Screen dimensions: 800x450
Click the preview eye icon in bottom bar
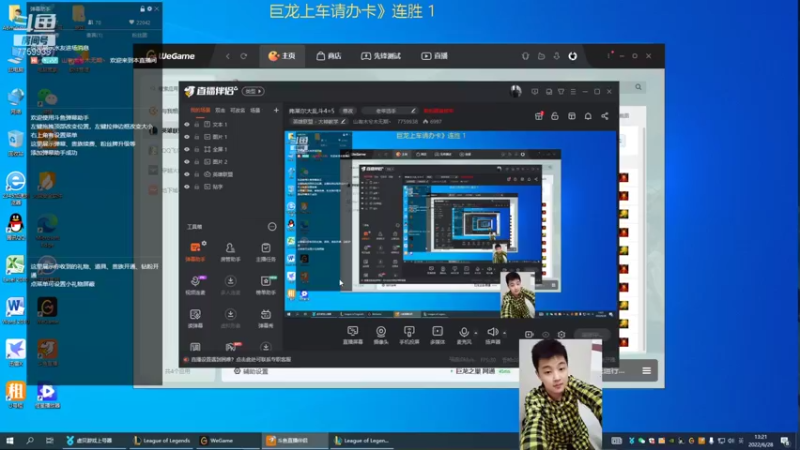coord(545,335)
